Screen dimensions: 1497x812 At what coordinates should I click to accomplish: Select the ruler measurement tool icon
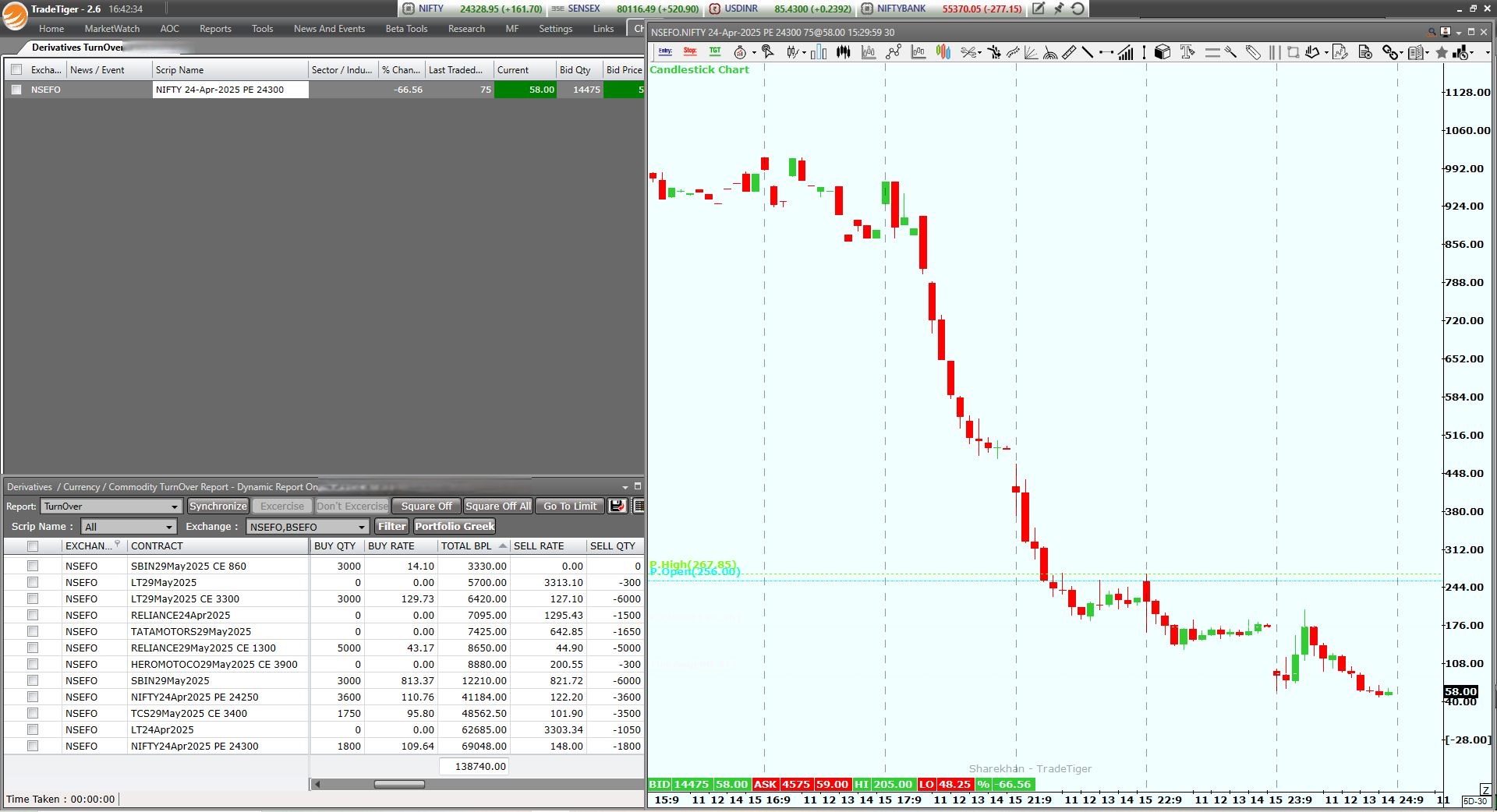(1069, 52)
